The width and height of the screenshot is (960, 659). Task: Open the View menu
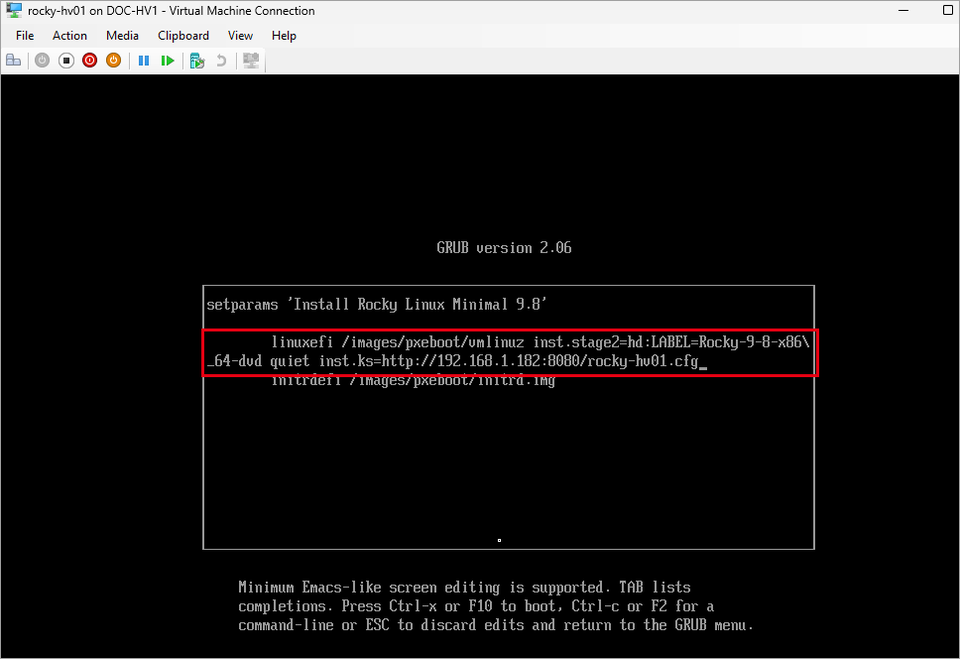[241, 36]
